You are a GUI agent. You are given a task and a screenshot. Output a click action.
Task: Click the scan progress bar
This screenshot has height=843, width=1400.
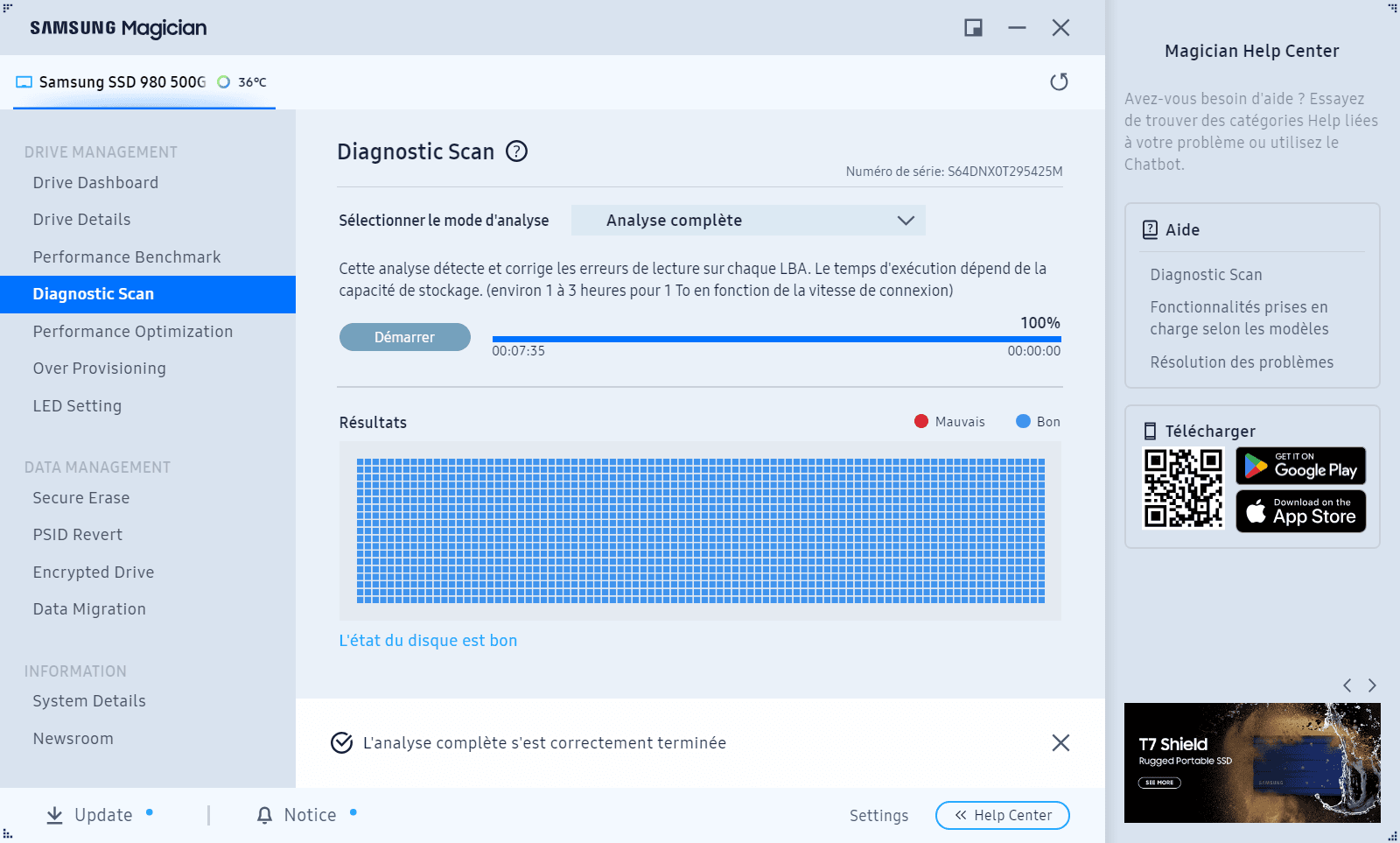[776, 339]
